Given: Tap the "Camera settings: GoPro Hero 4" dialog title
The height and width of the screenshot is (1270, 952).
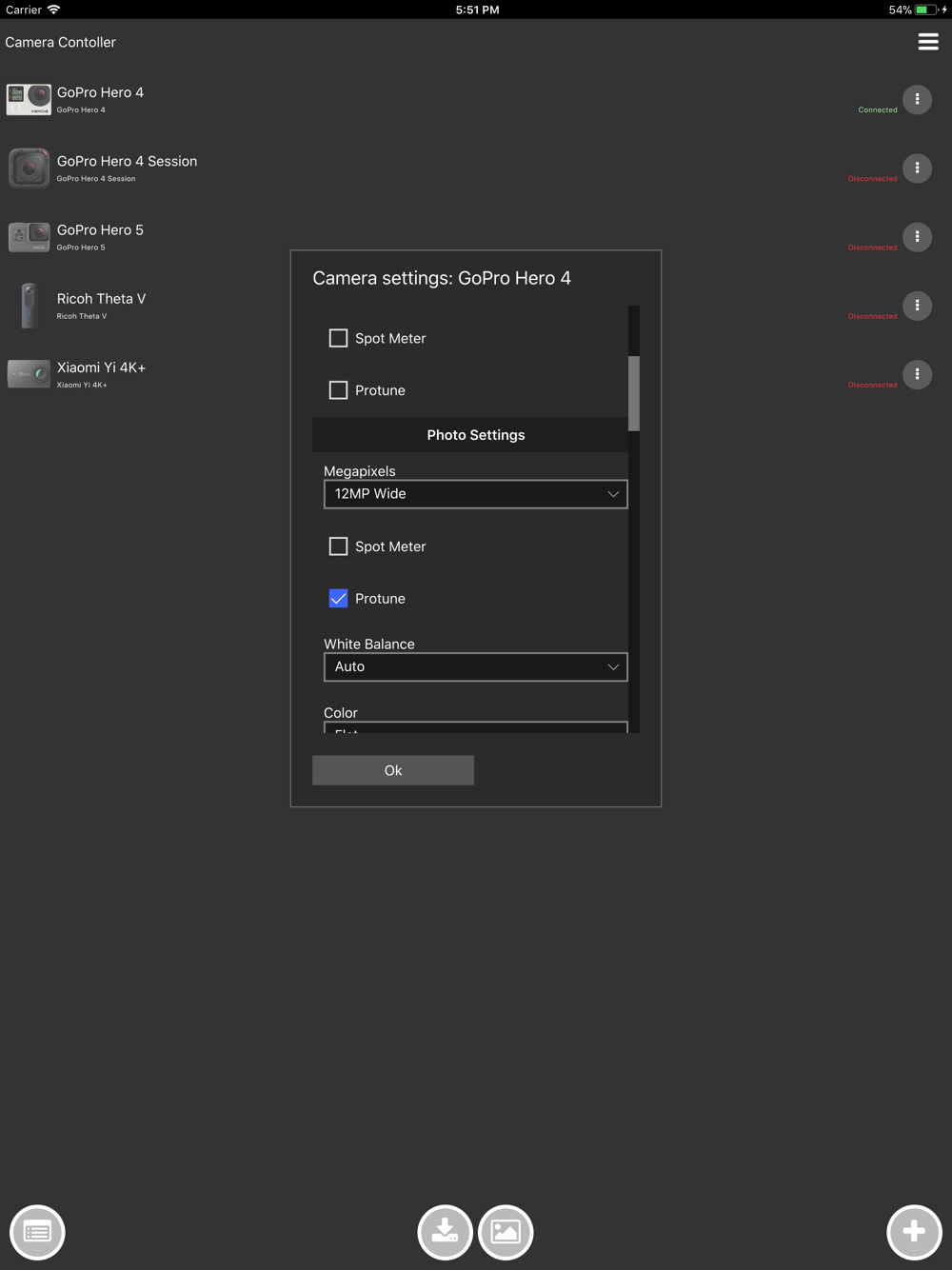Looking at the screenshot, I should click(x=442, y=278).
